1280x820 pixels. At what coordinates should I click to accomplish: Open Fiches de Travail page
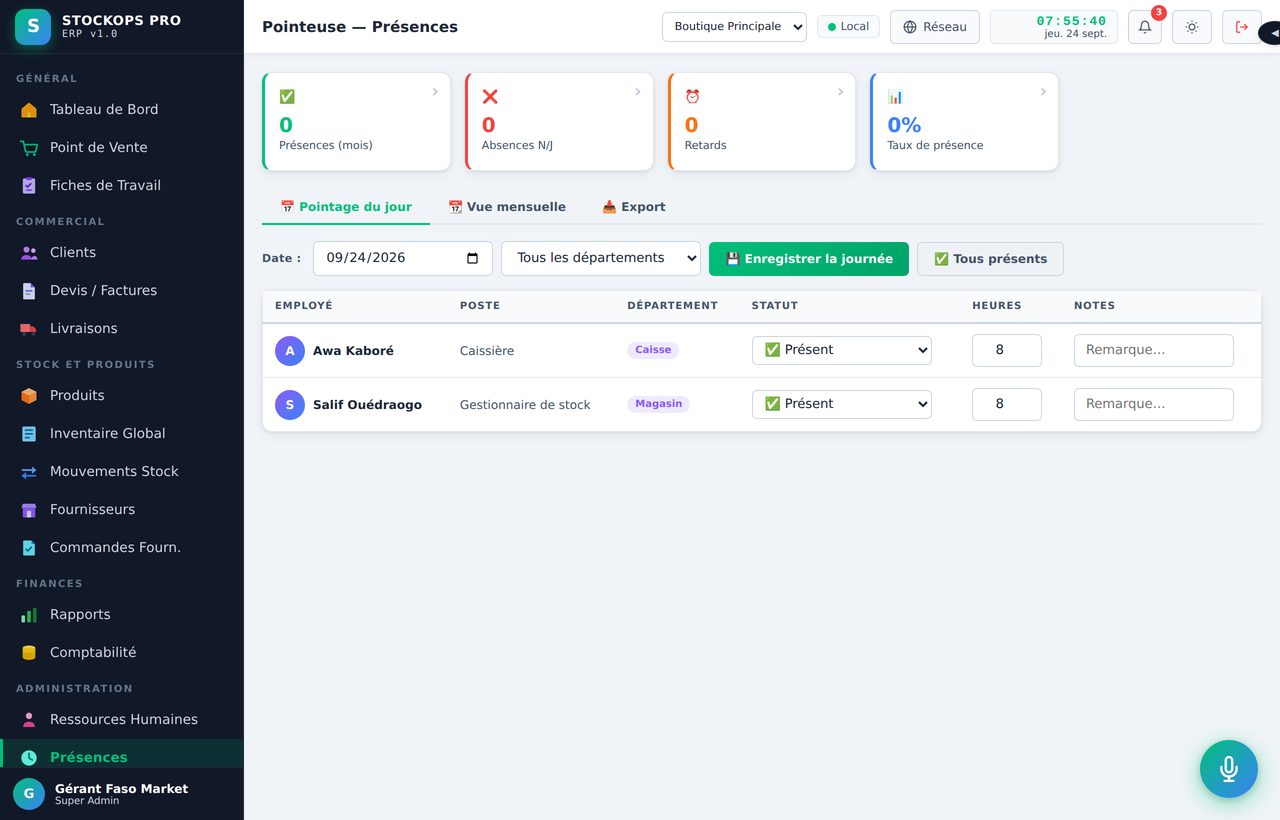coord(122,185)
